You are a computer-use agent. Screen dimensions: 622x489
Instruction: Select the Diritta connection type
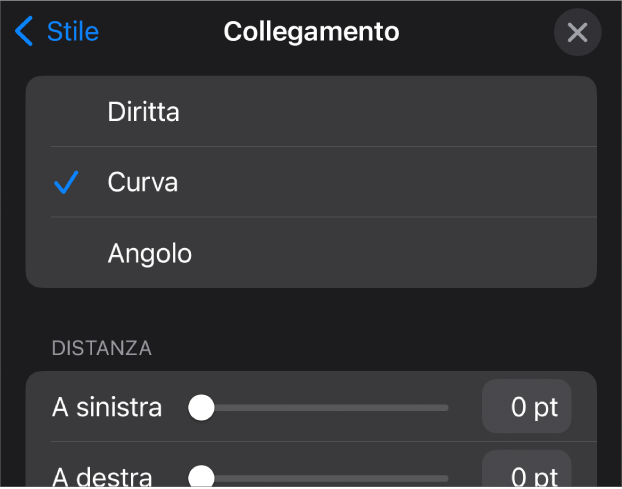(144, 112)
